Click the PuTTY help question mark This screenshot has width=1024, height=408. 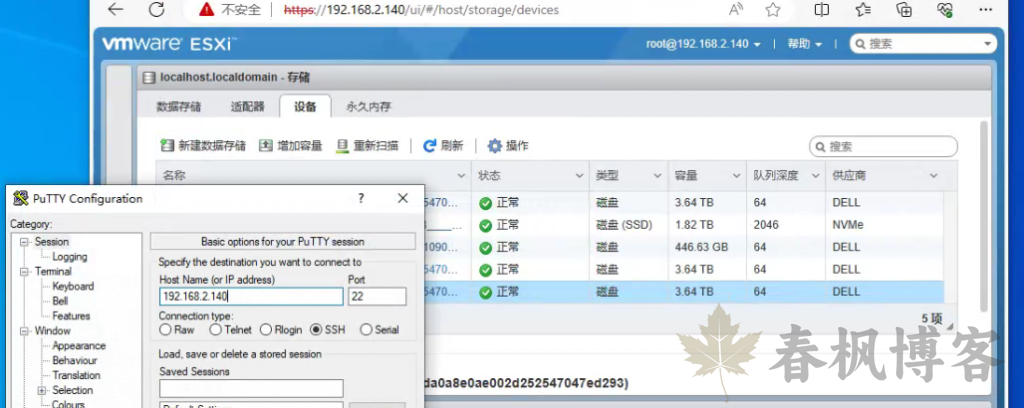coord(361,198)
